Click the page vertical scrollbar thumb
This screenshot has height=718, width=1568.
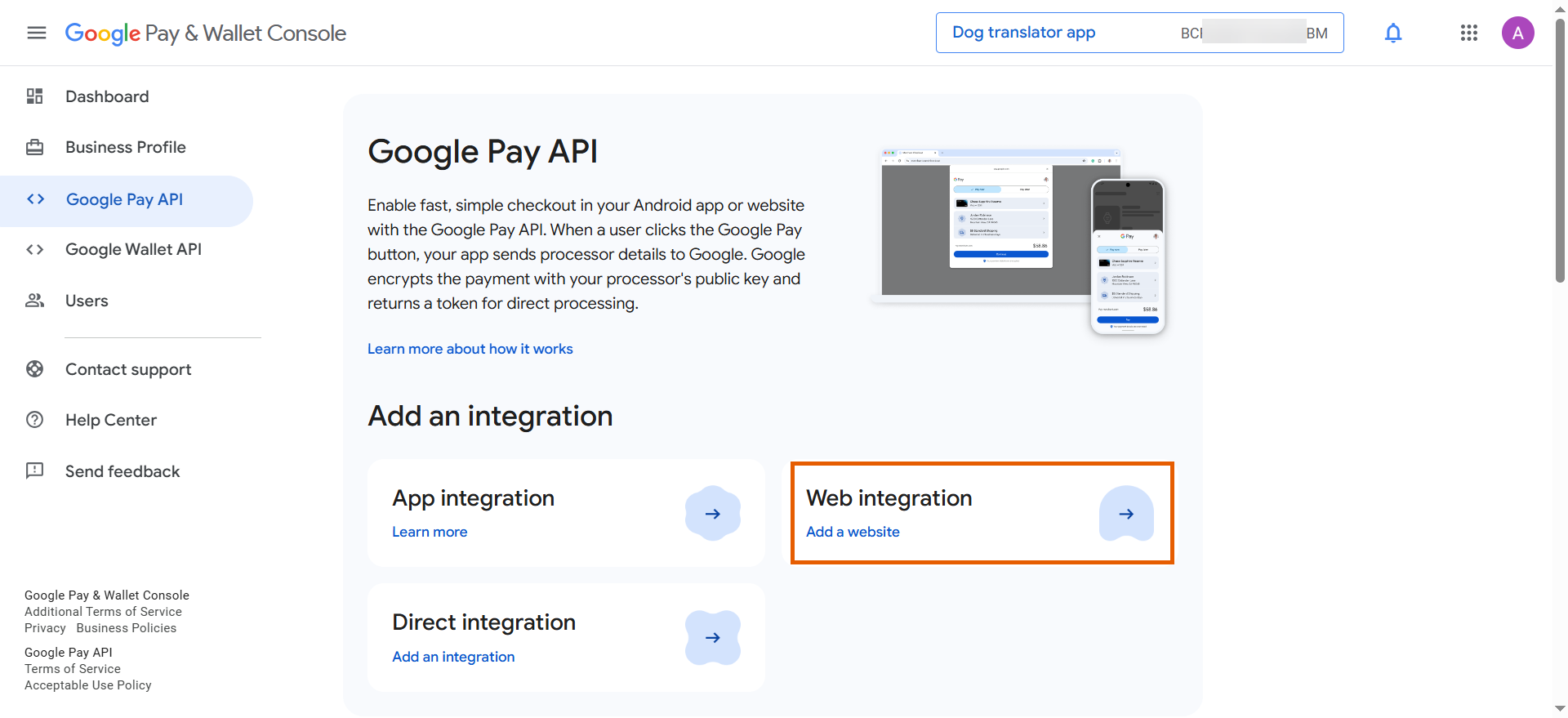pos(1560,151)
